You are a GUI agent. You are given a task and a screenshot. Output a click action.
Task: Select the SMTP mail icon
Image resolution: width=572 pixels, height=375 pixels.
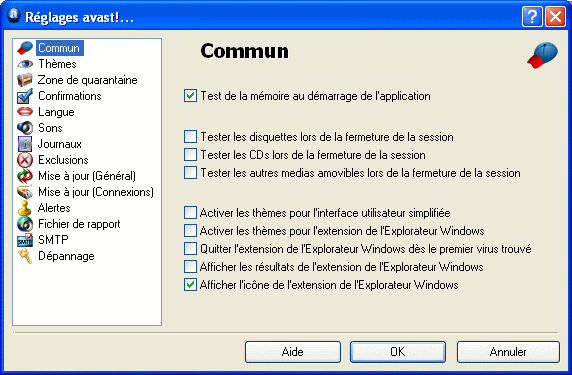click(25, 240)
